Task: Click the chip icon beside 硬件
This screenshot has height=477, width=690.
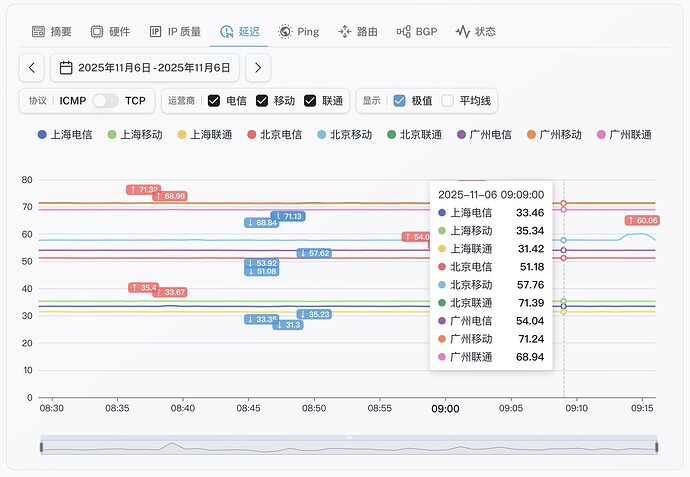Action: 97,32
